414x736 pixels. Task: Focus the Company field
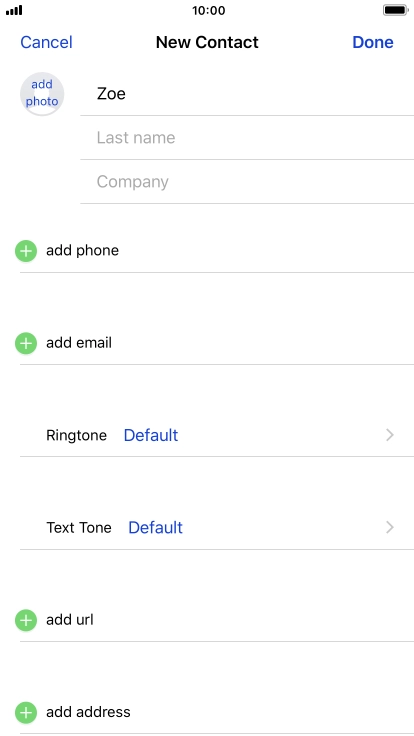click(247, 182)
